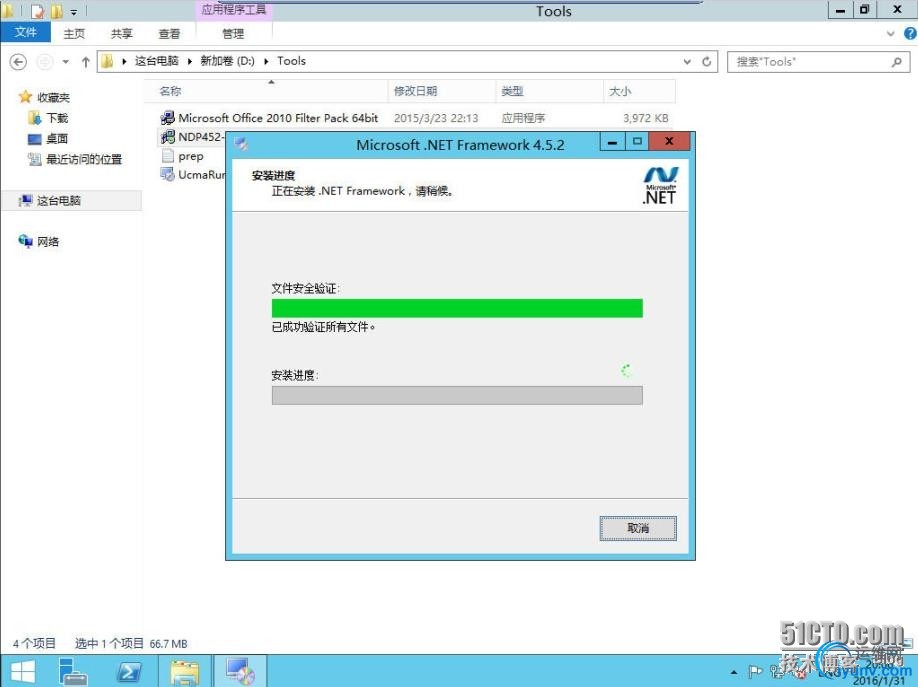Switch to the 查看 ribbon tab
This screenshot has height=687, width=918.
[170, 34]
